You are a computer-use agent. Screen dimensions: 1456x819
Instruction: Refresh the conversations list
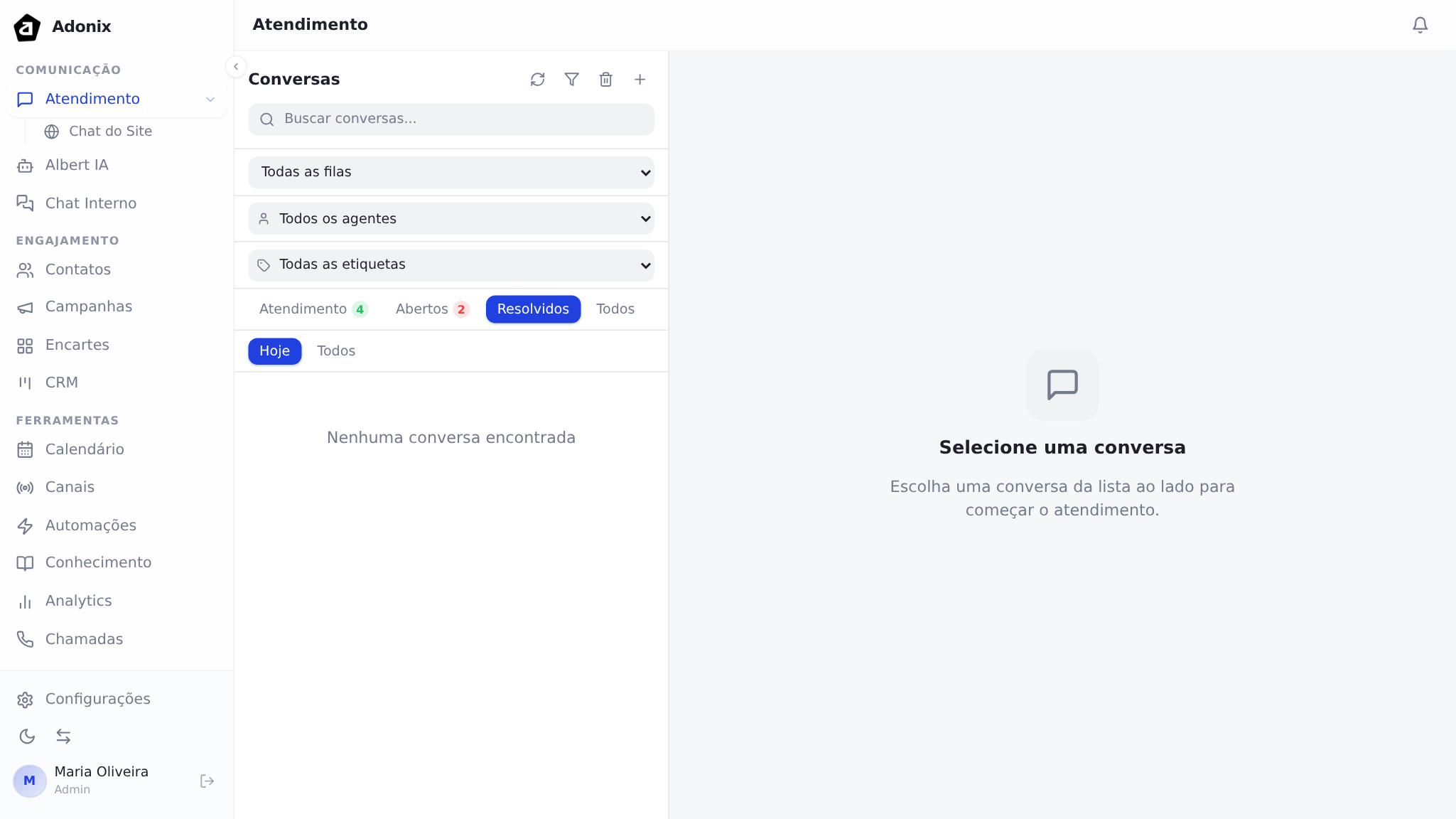pos(537,80)
